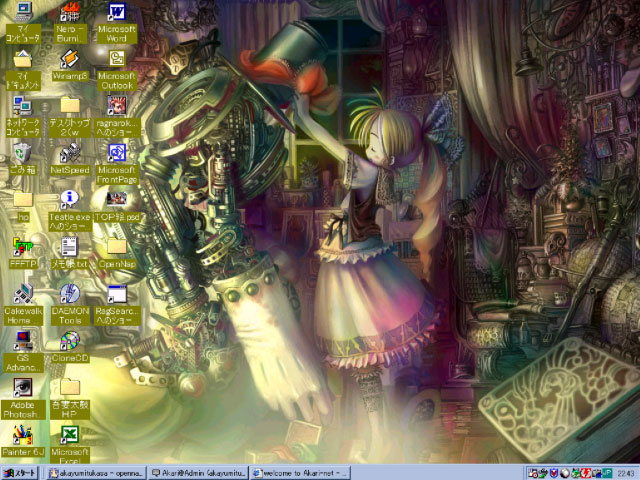Open Microsoft FrontPage shortcut
Image resolution: width=640 pixels, height=480 pixels.
click(x=116, y=153)
